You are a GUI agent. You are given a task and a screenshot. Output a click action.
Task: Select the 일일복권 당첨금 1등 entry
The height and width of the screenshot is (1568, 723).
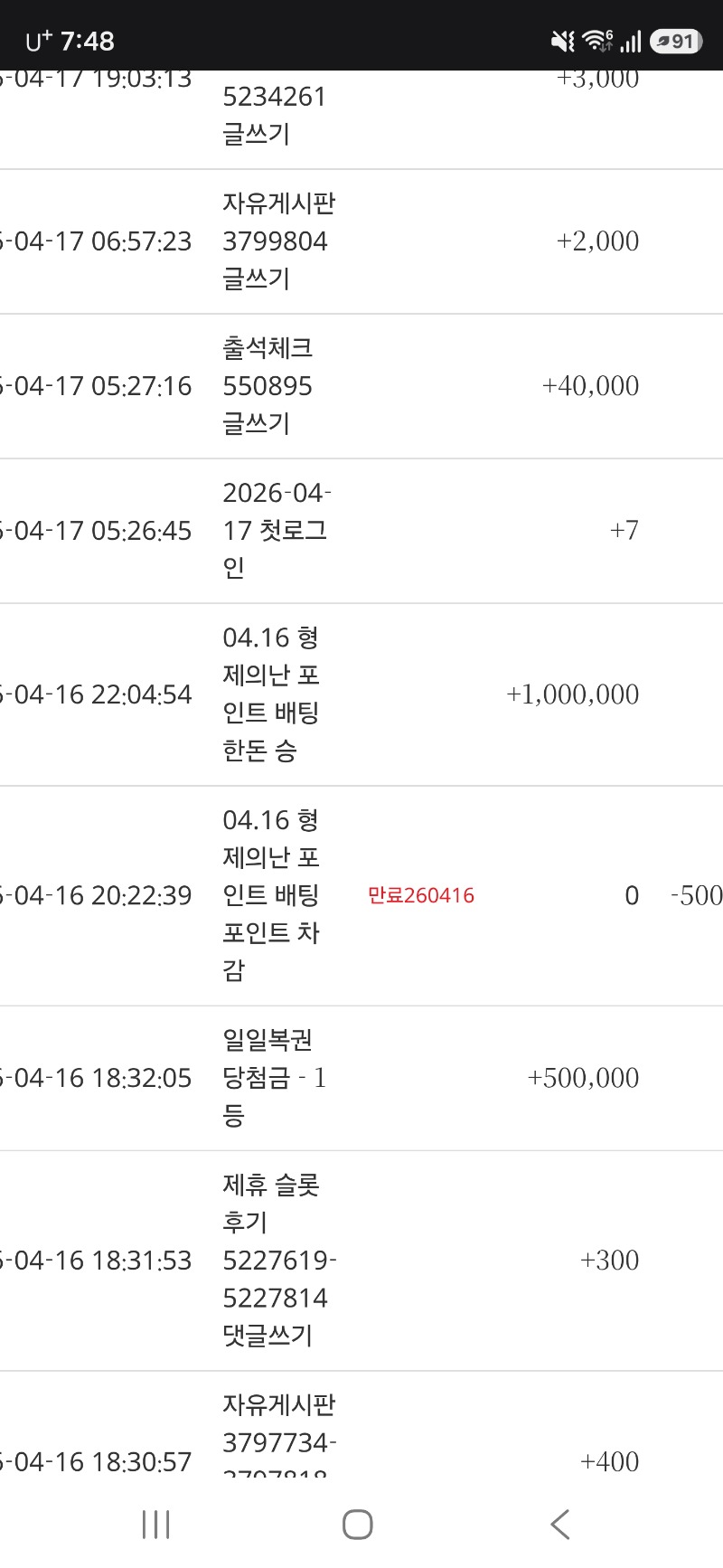pos(274,1077)
